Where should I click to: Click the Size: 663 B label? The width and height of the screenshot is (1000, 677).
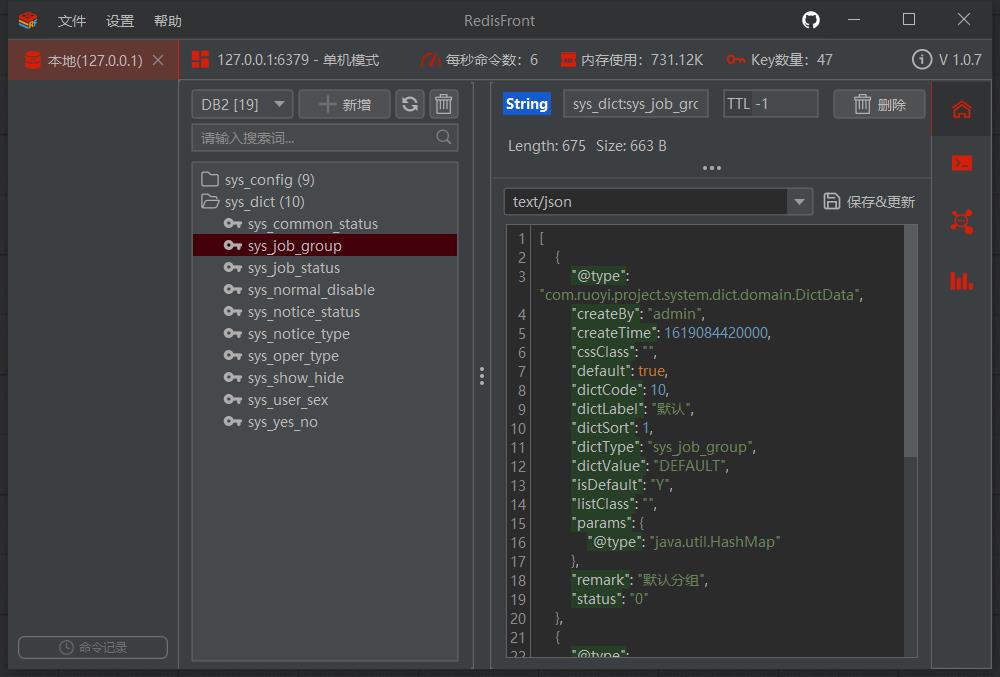[631, 146]
